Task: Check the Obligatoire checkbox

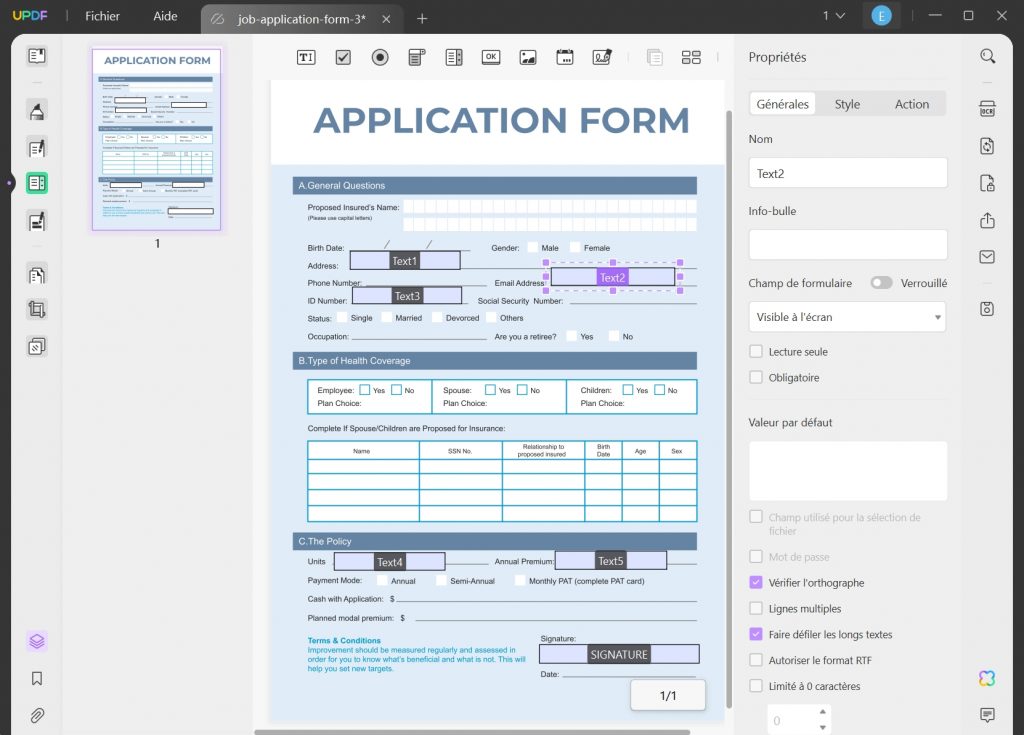Action: tap(756, 378)
